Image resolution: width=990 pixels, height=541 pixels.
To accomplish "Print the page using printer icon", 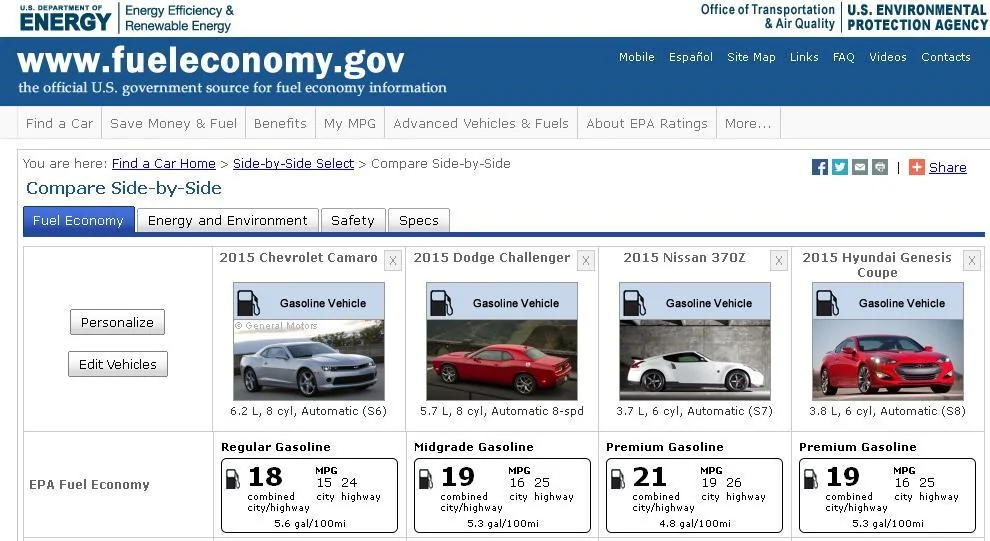I will click(880, 167).
